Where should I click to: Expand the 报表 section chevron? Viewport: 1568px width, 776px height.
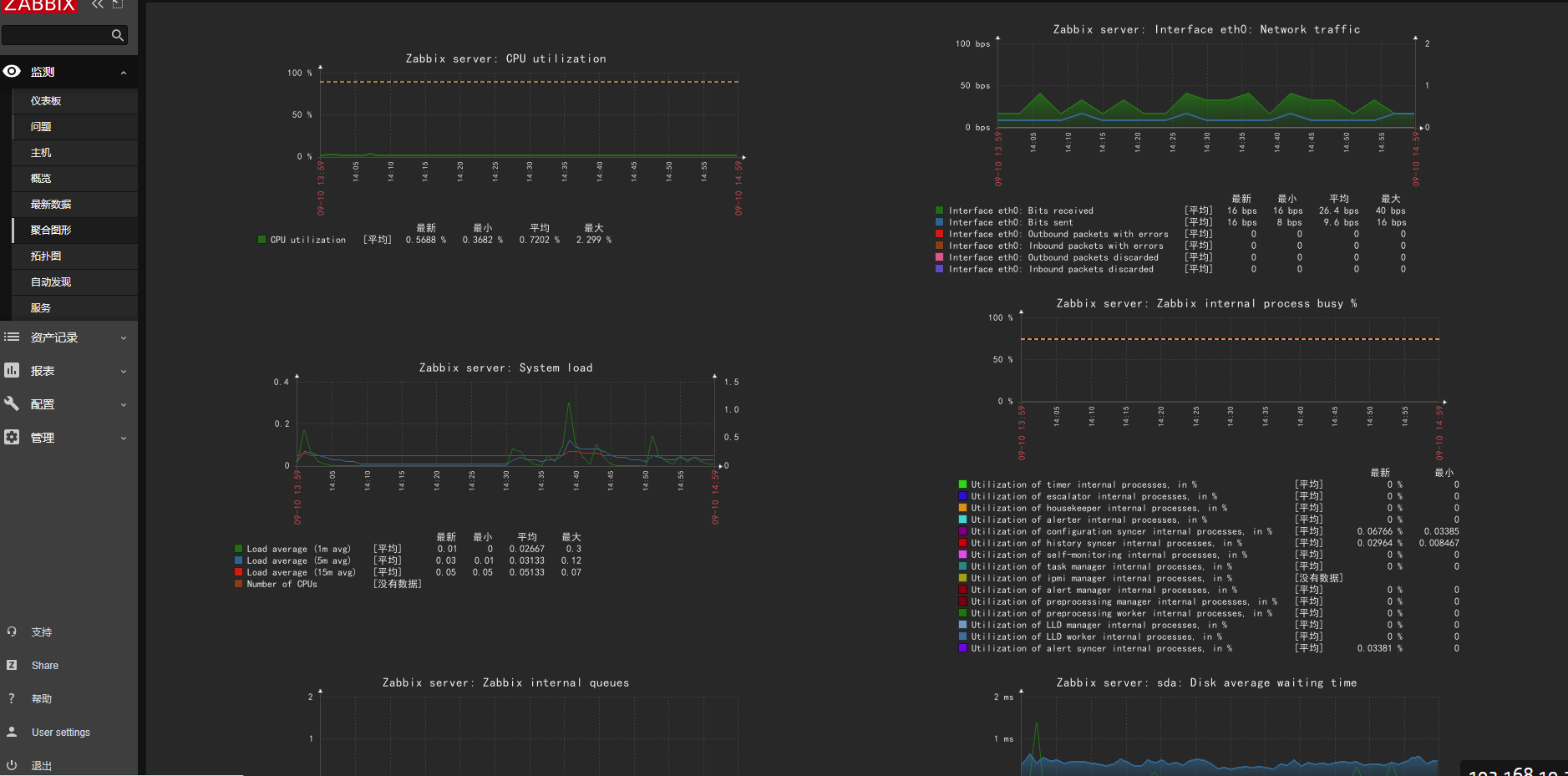(x=124, y=372)
